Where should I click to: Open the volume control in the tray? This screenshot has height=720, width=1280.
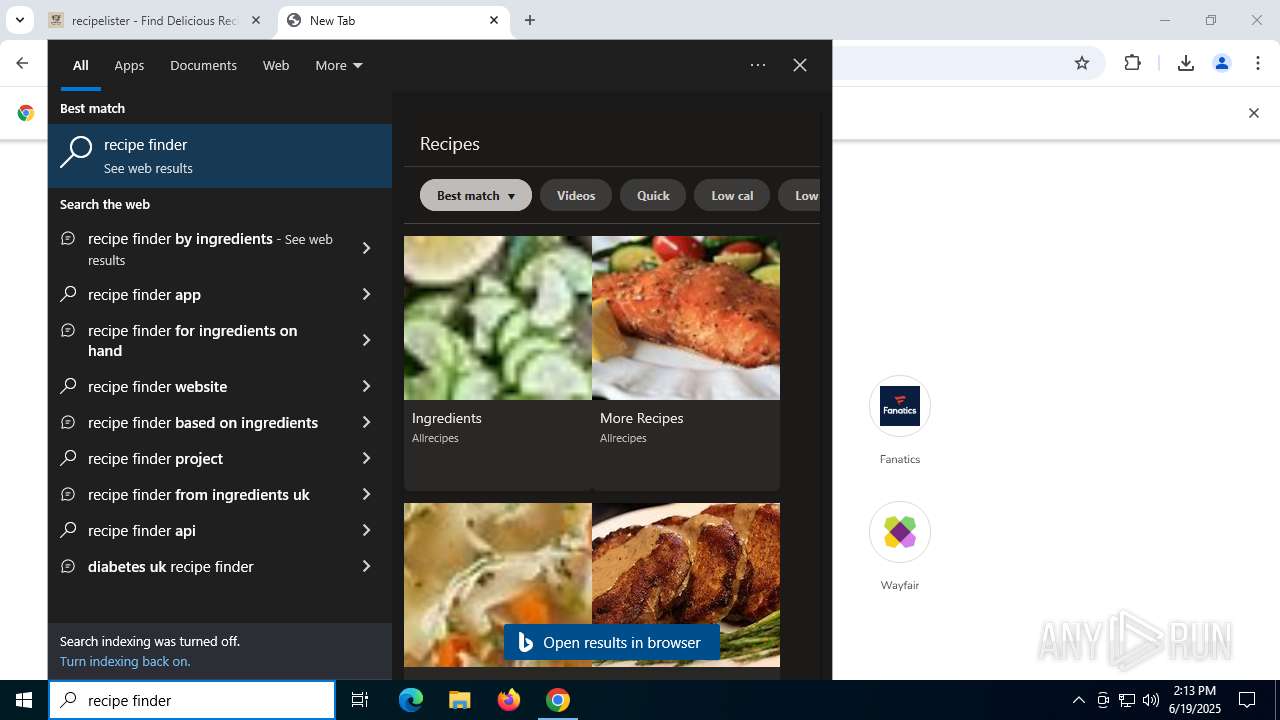1151,700
